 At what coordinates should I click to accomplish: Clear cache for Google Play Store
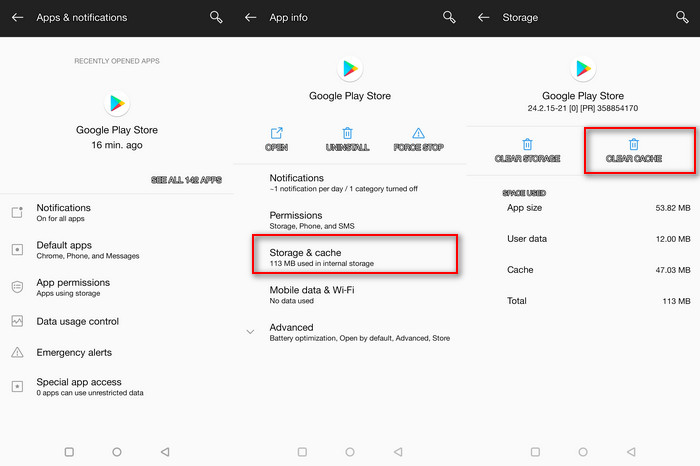[x=634, y=150]
